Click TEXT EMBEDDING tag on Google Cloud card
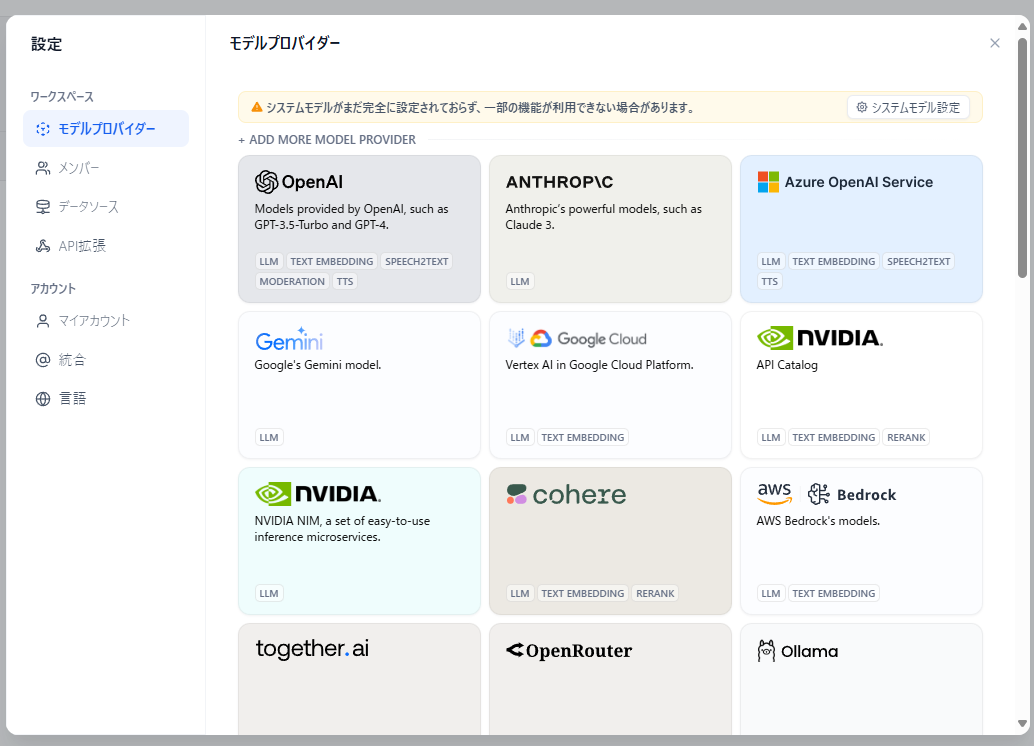Screen dimensions: 1034x746 point(582,437)
